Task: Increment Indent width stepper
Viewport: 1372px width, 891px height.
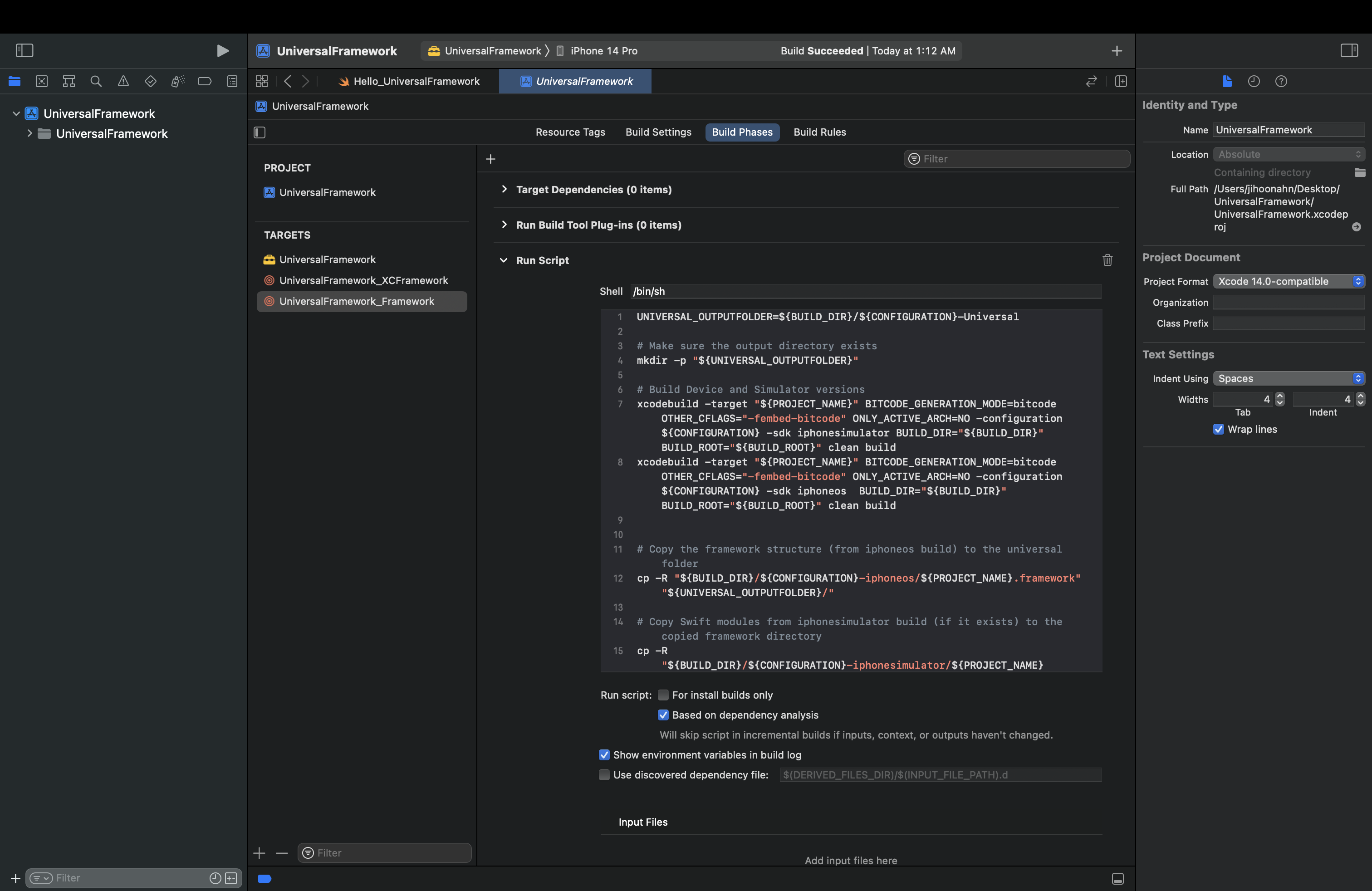Action: pyautogui.click(x=1361, y=396)
